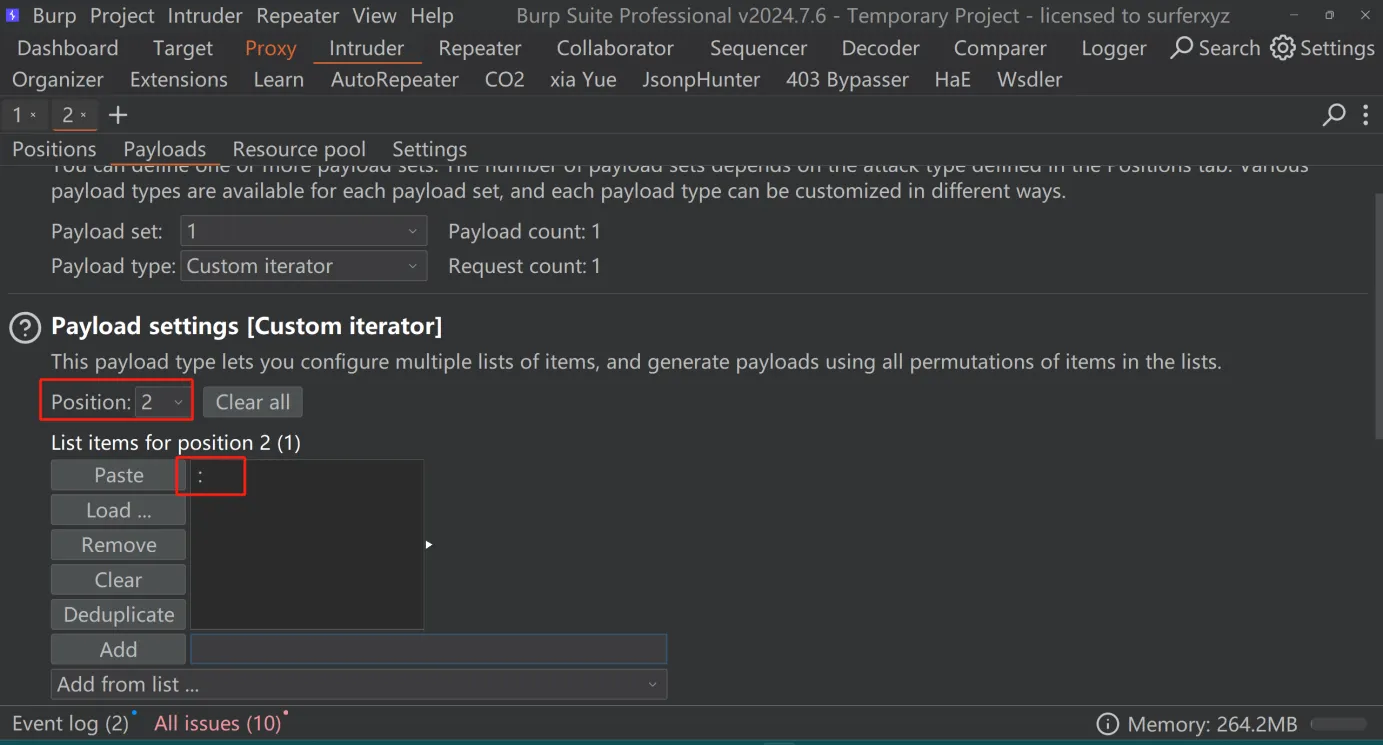
Task: Open the three-dot options menu
Action: (1365, 115)
